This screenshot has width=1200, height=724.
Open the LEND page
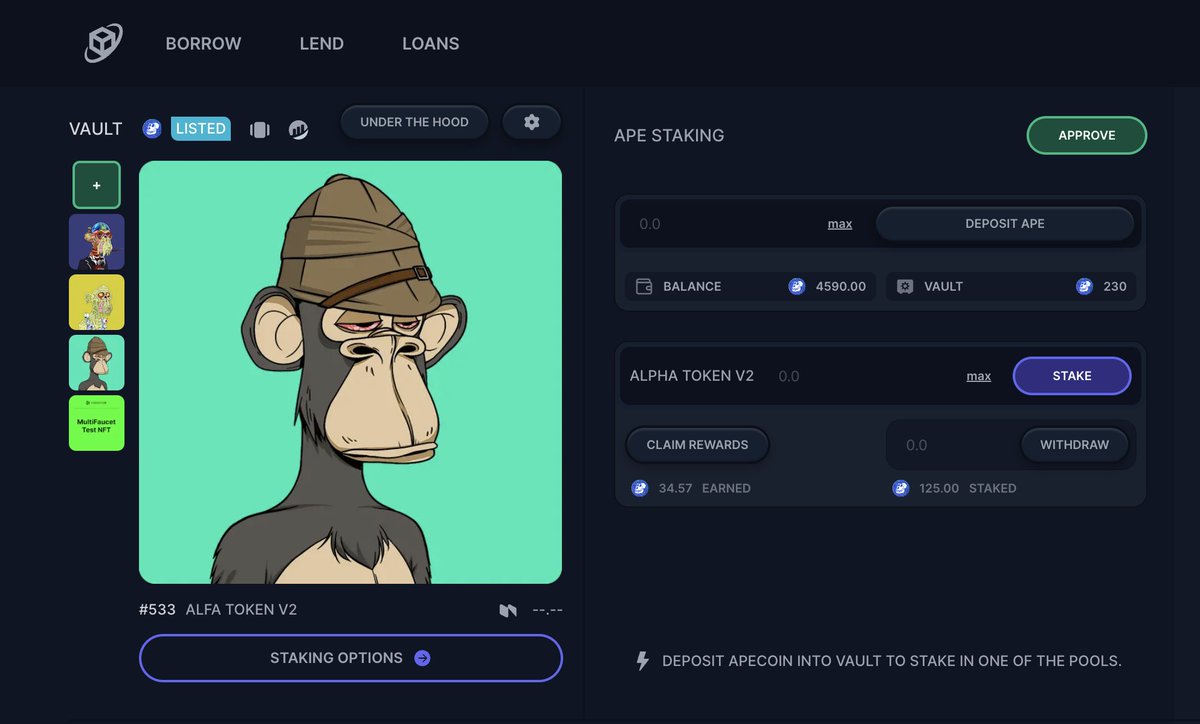tap(321, 44)
